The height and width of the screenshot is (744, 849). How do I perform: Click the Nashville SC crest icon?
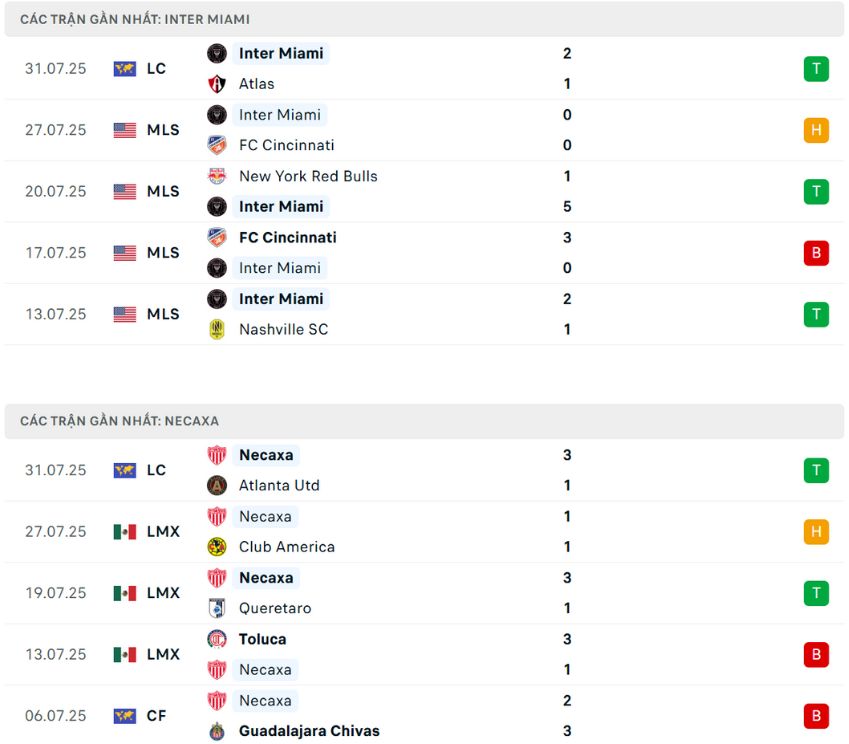click(x=217, y=329)
